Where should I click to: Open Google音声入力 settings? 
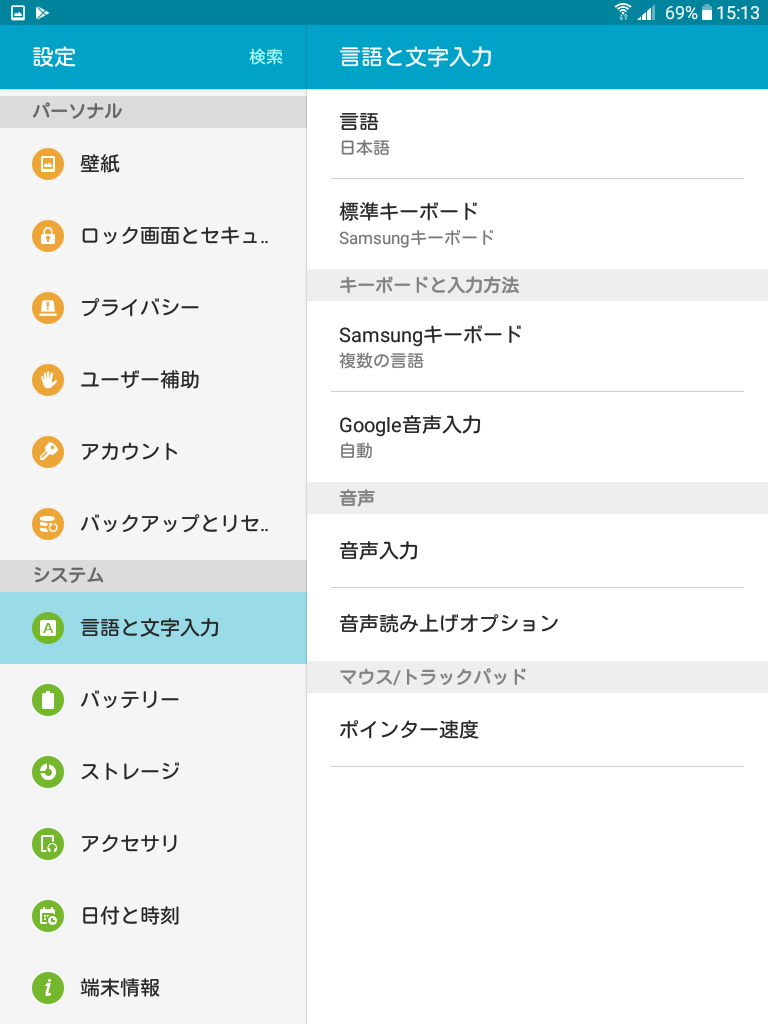pyautogui.click(x=537, y=436)
